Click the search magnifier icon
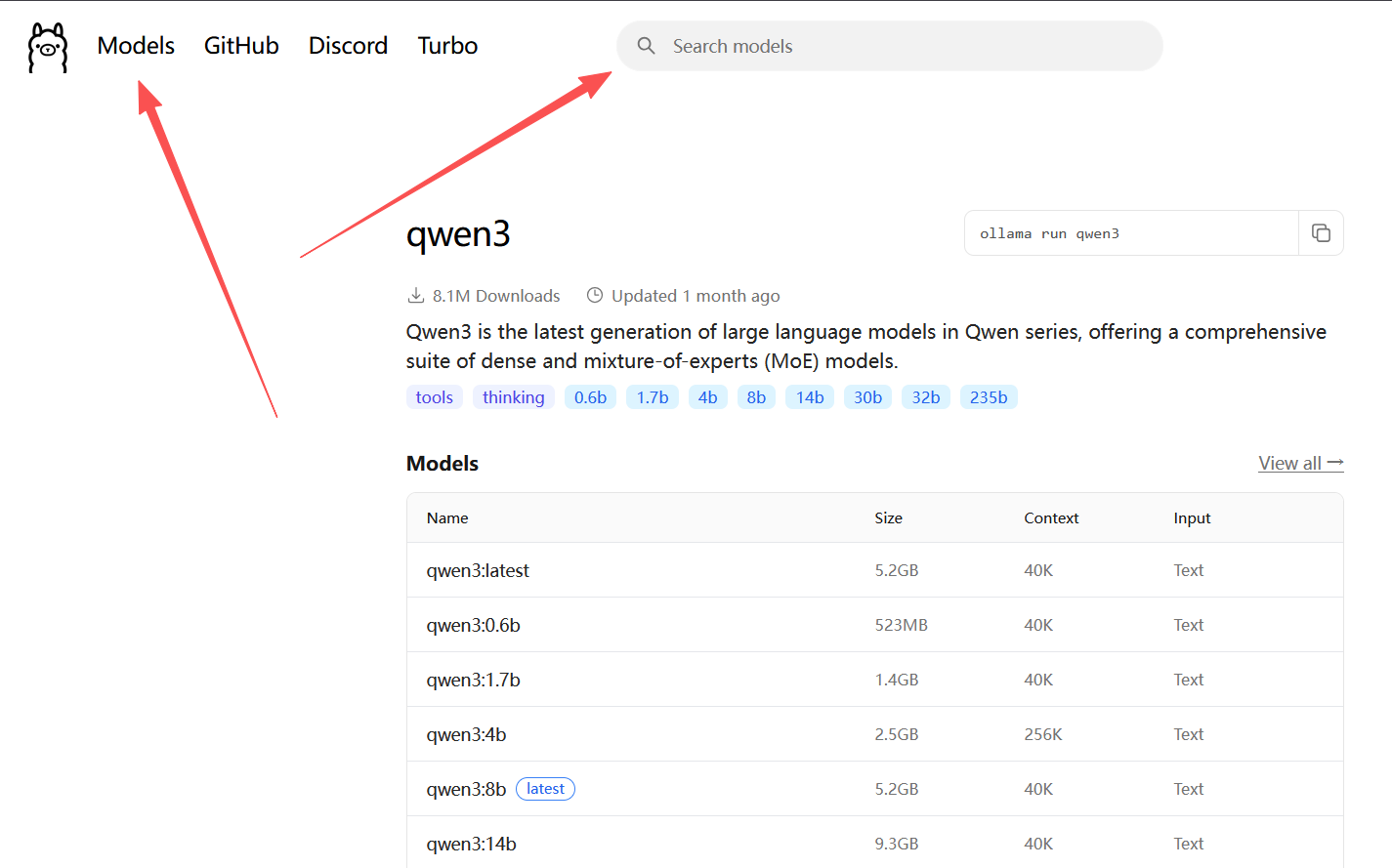This screenshot has height=868, width=1392. coord(646,46)
